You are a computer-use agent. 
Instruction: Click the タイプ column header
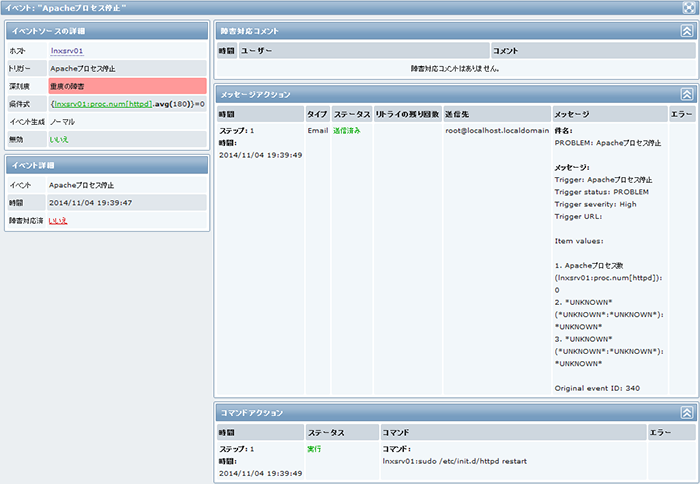pos(317,114)
